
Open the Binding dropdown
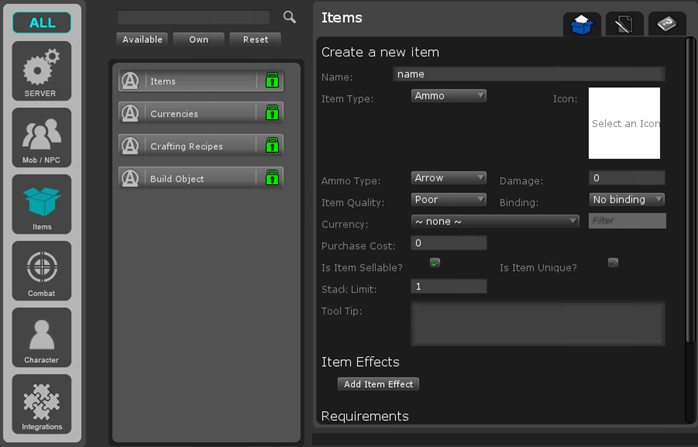click(627, 200)
